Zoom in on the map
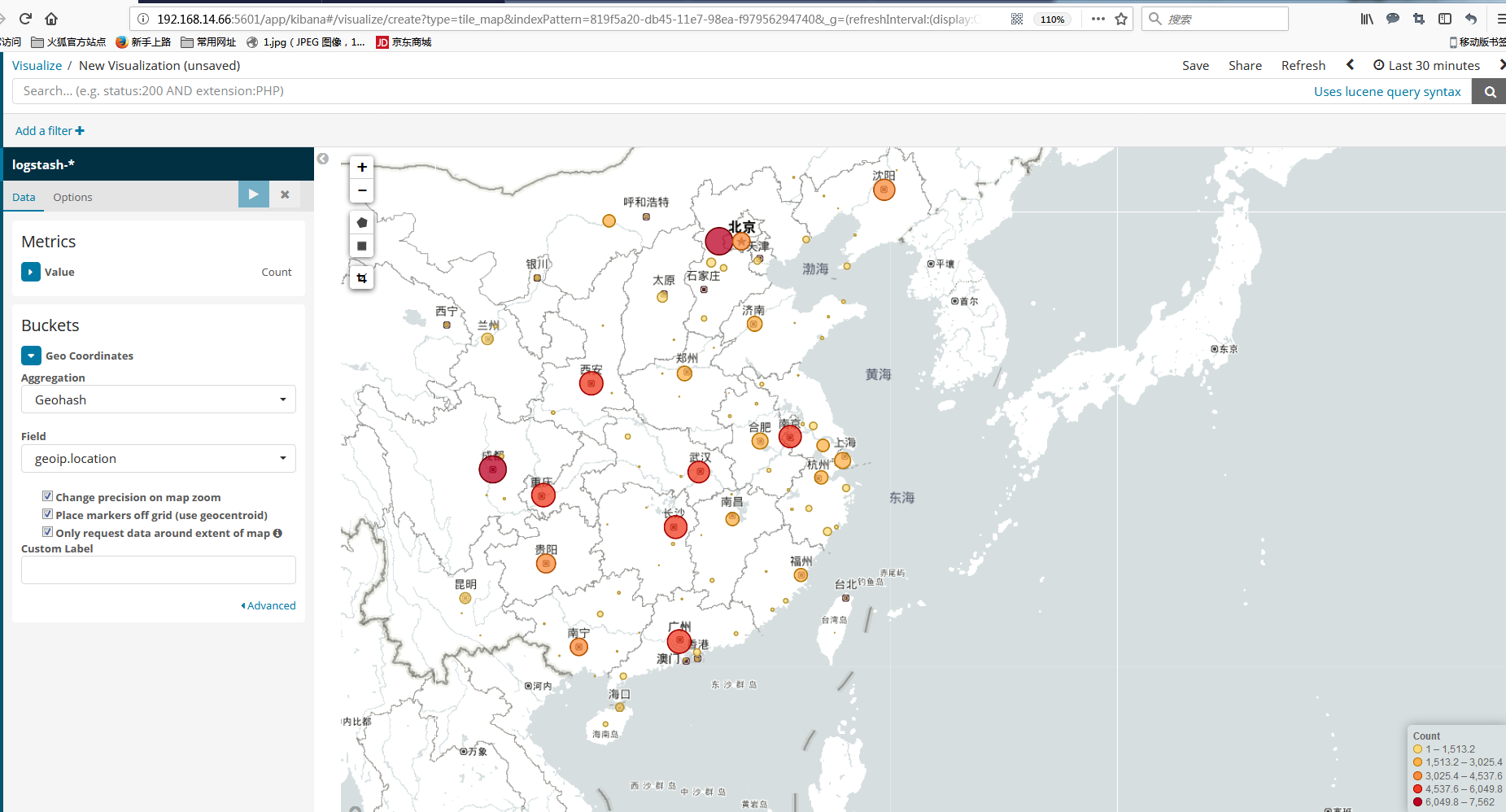 (x=362, y=167)
